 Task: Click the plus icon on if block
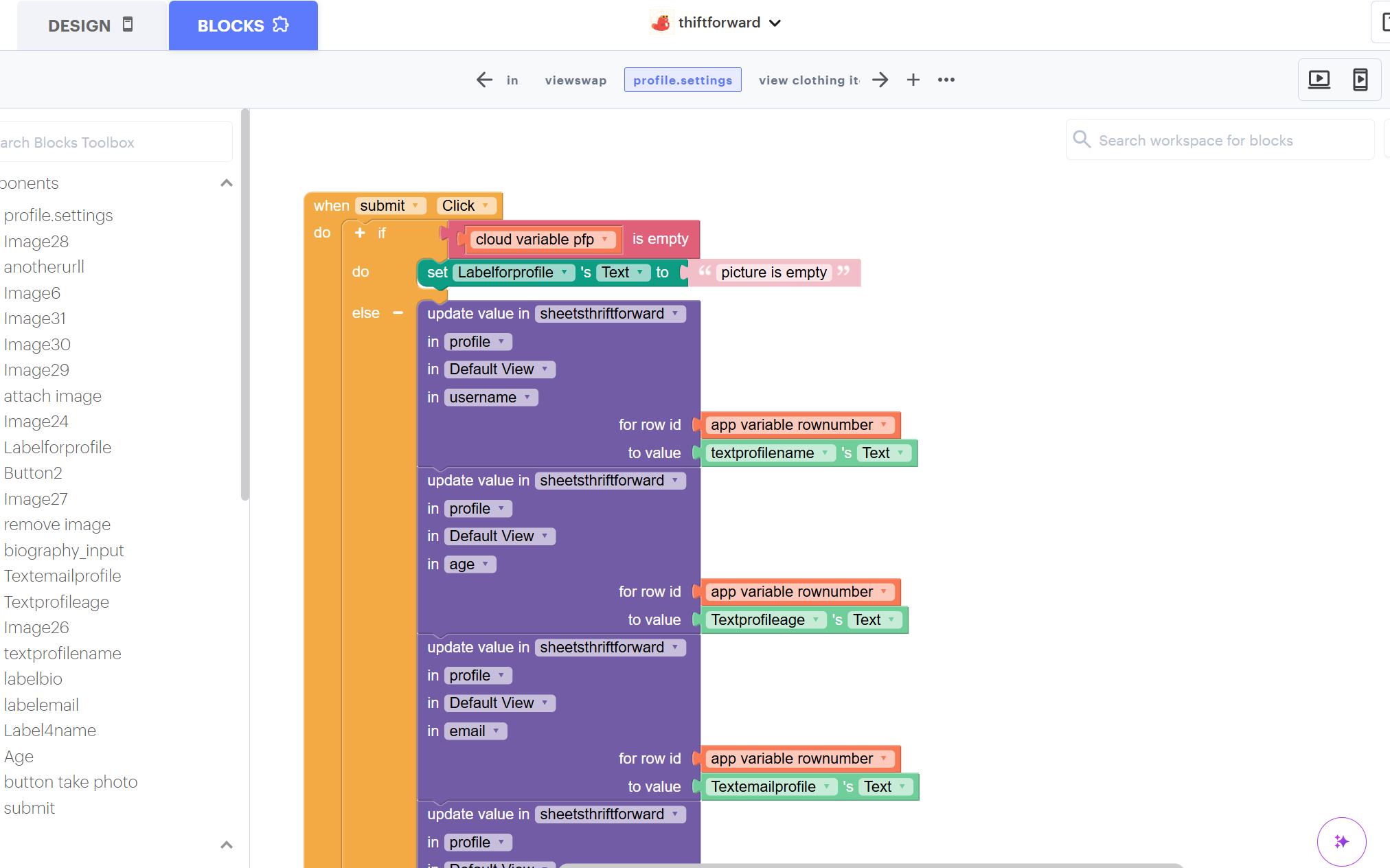pyautogui.click(x=360, y=233)
